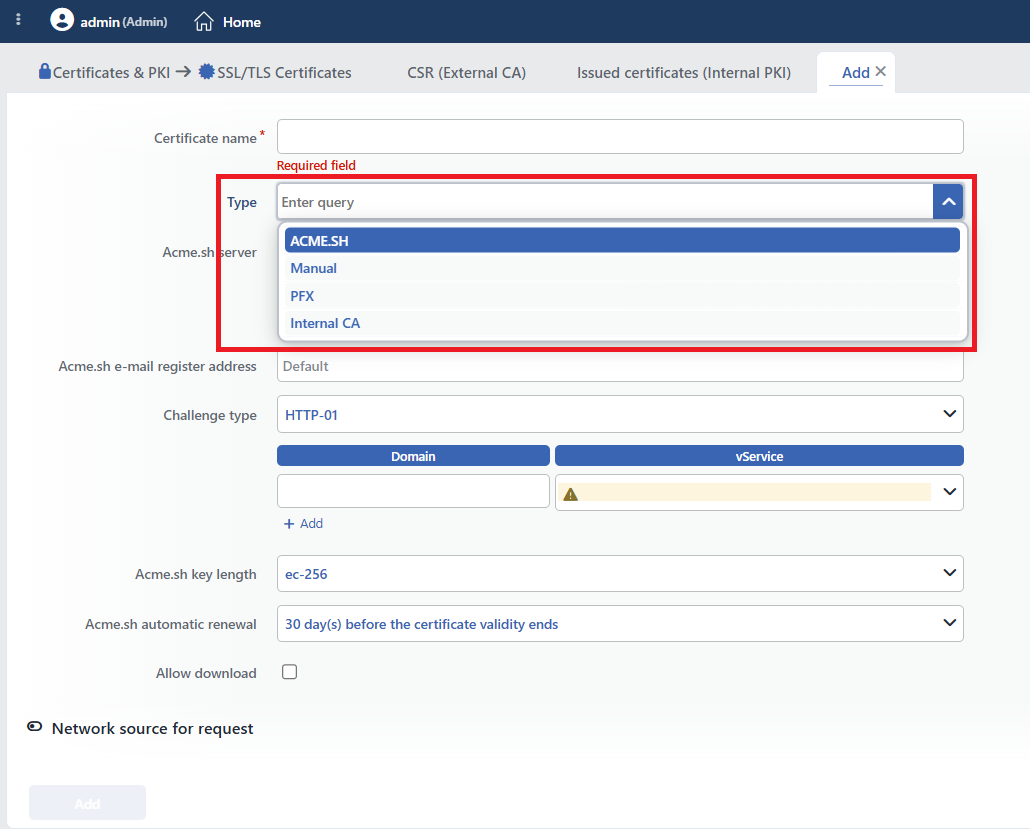Close the Add tab with X
This screenshot has width=1030, height=829.
pyautogui.click(x=881, y=71)
